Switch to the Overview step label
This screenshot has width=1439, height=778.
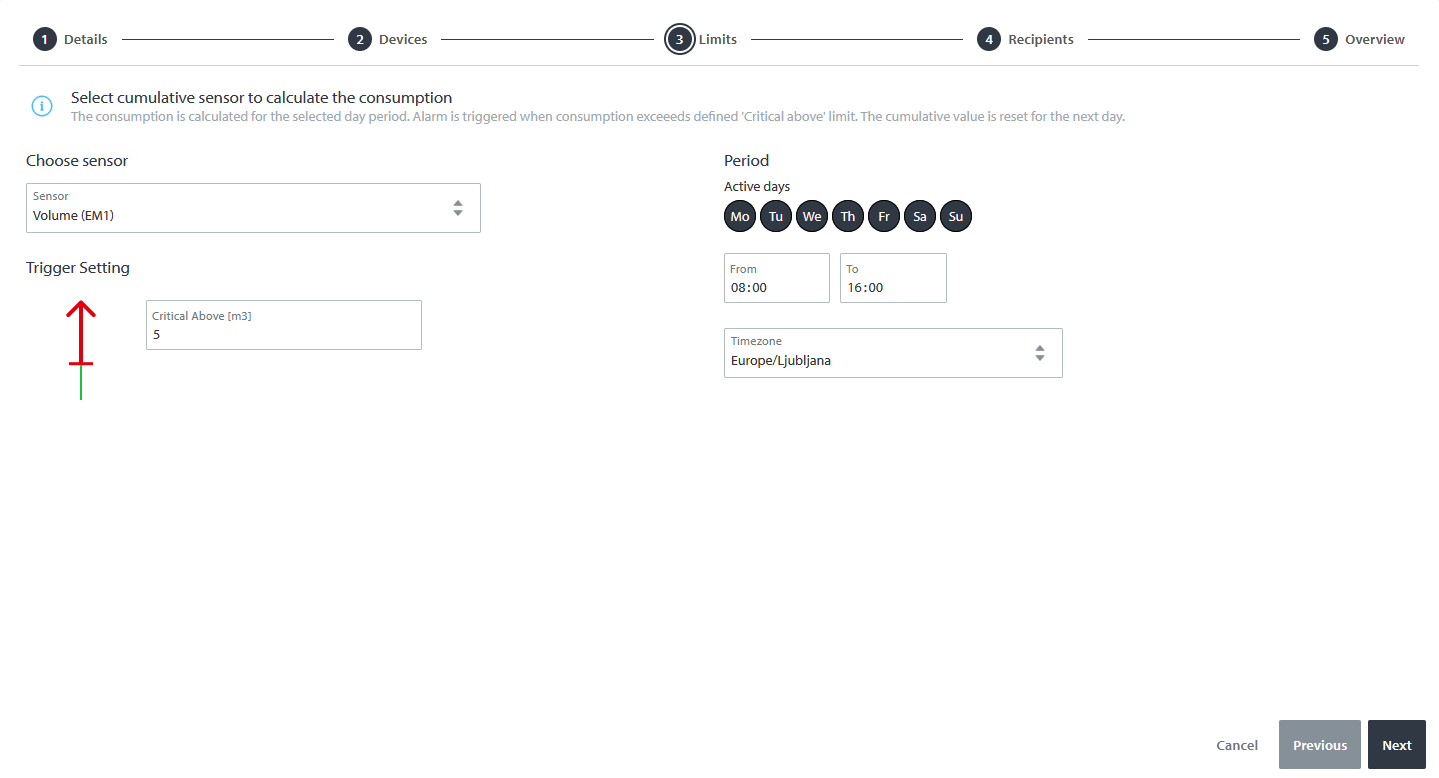(1374, 39)
